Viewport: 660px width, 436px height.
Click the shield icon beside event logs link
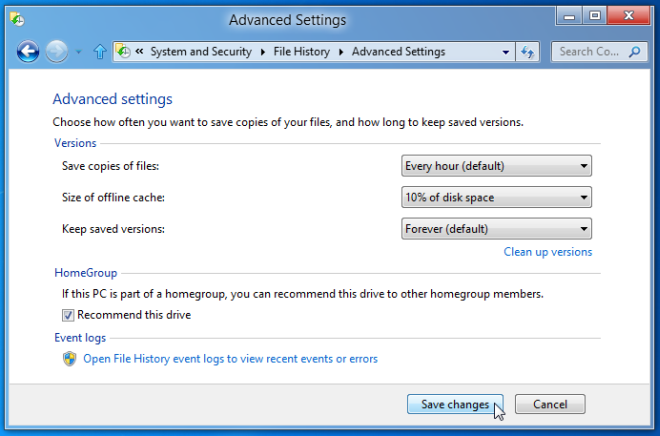click(x=69, y=359)
